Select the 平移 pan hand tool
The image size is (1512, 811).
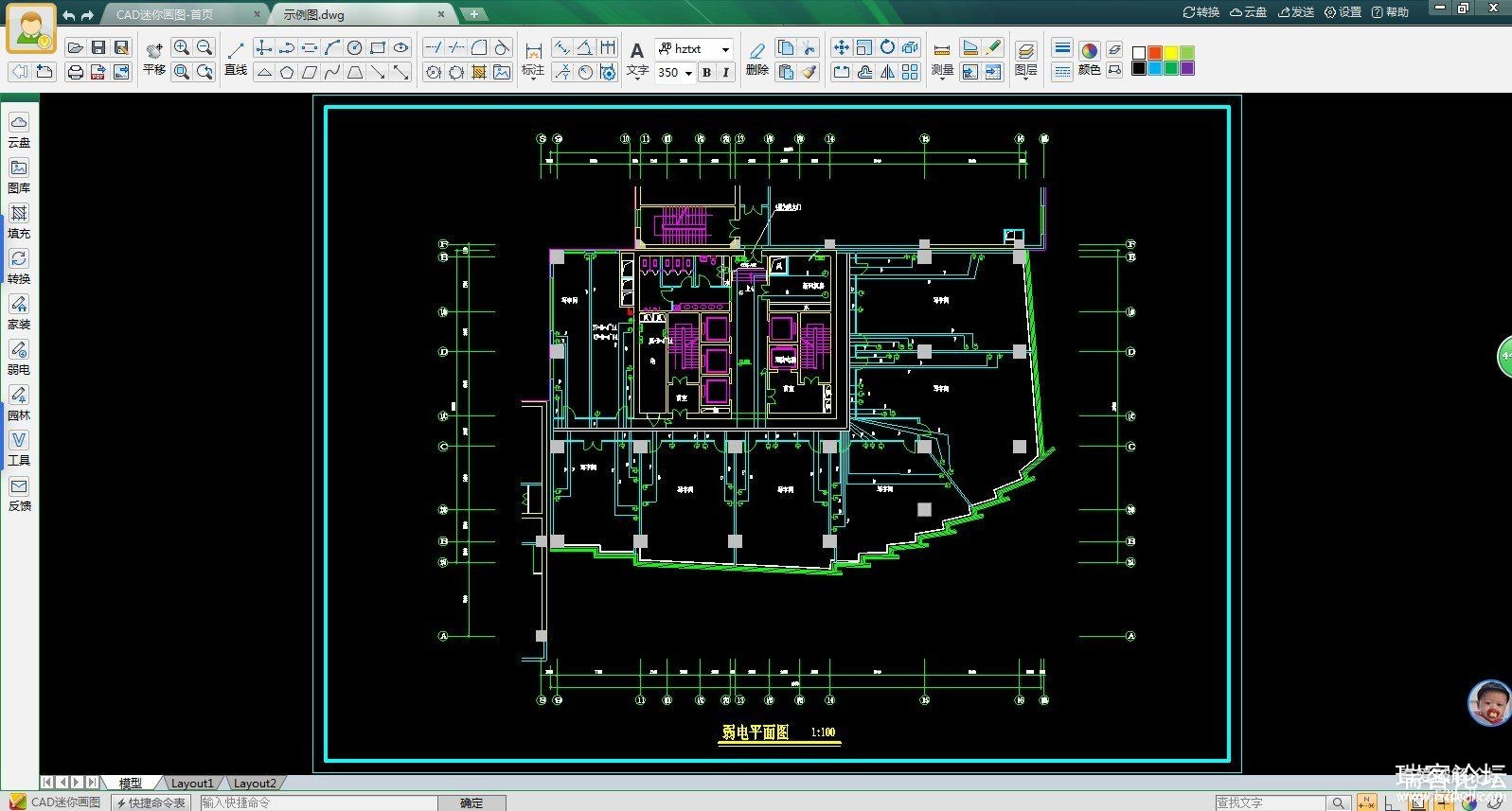[154, 59]
